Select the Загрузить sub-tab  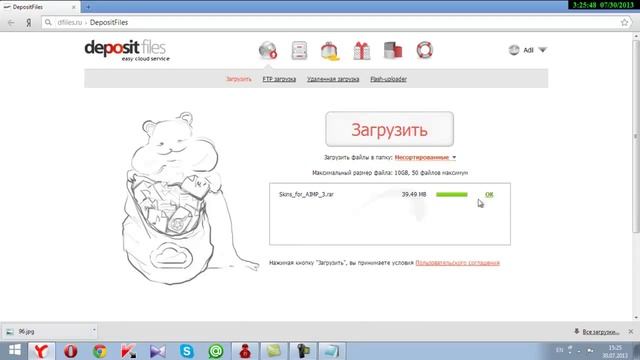coord(239,79)
